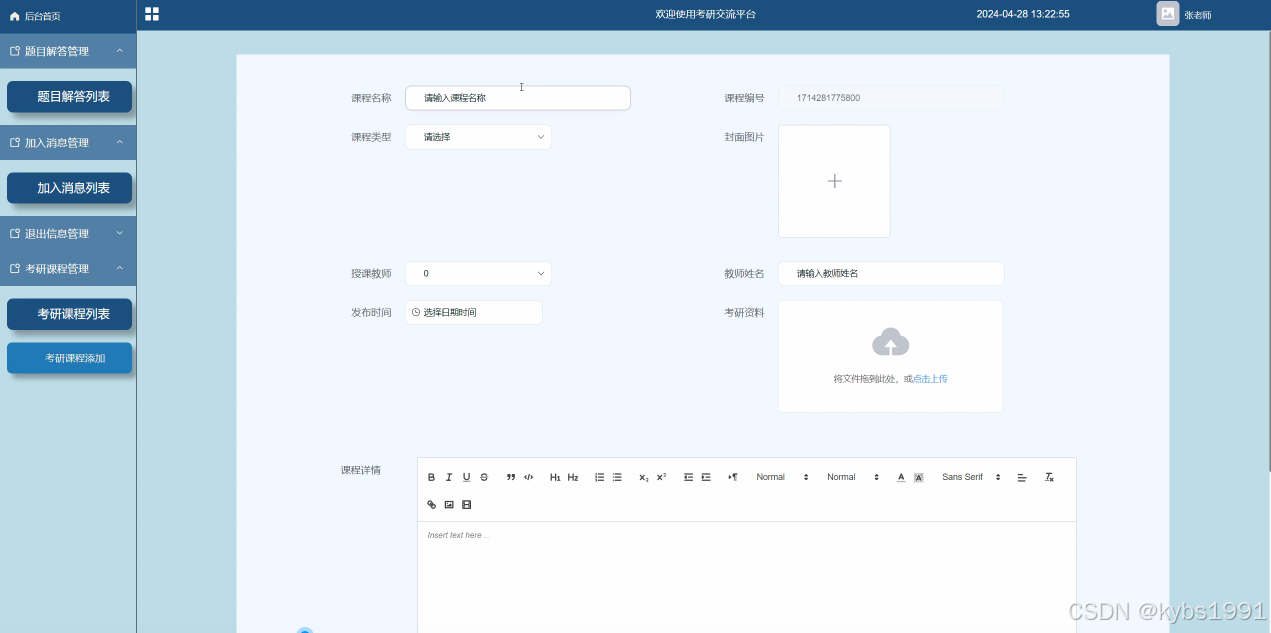Viewport: 1271px width, 633px height.
Task: Click the cloud upload icon
Action: point(890,342)
